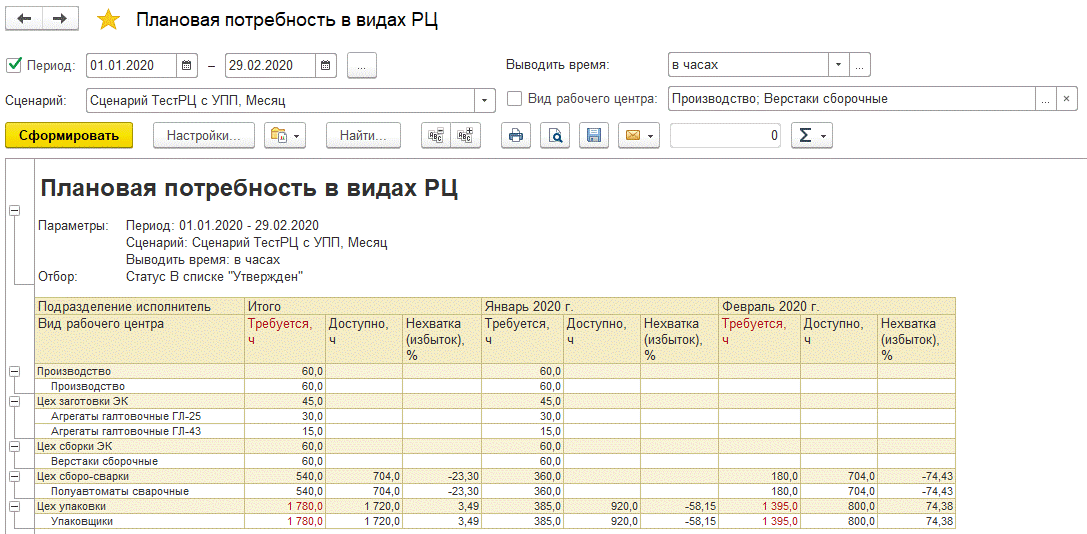Click the Сформировать button

pos(69,135)
